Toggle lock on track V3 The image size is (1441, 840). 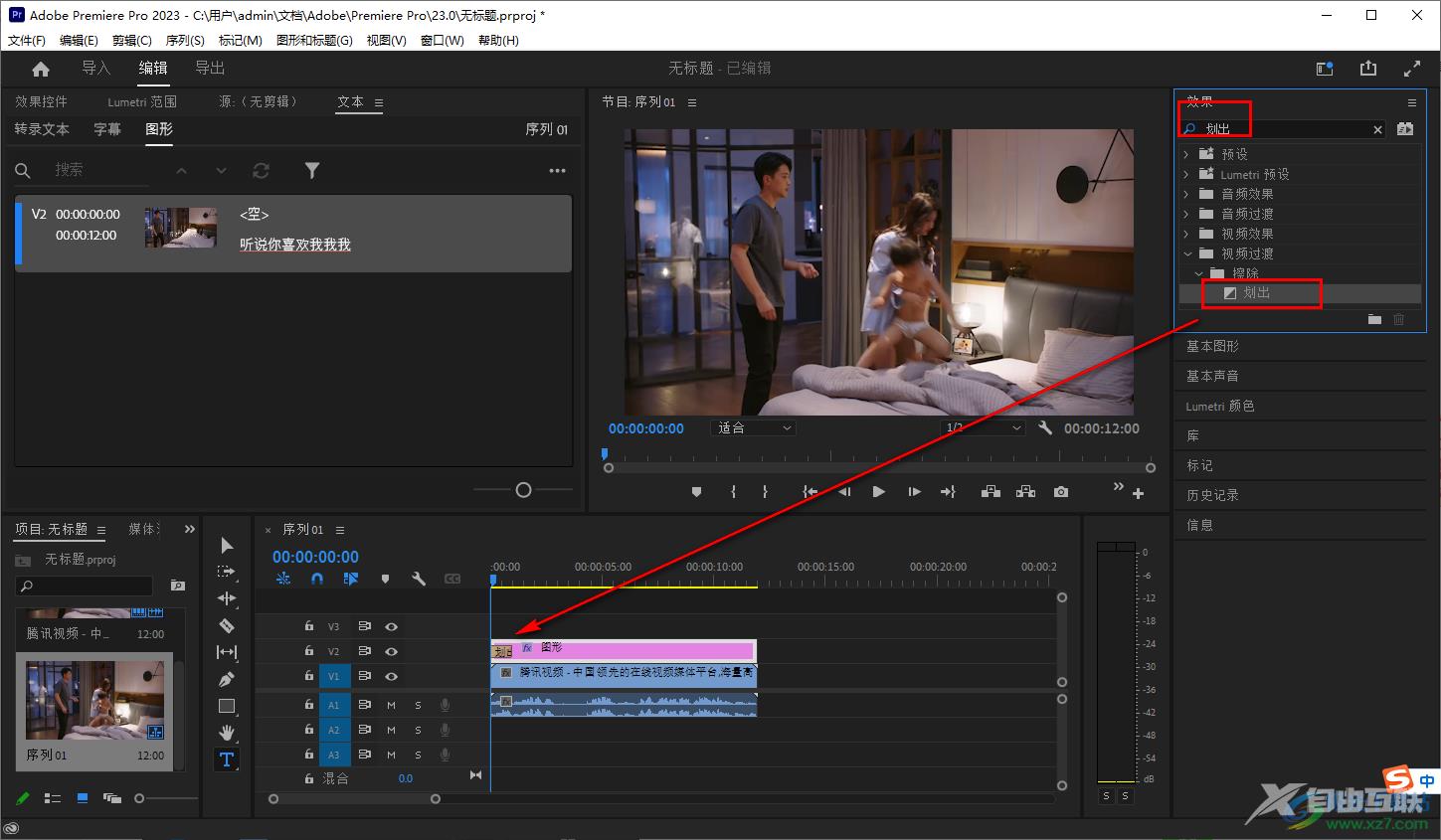[309, 626]
